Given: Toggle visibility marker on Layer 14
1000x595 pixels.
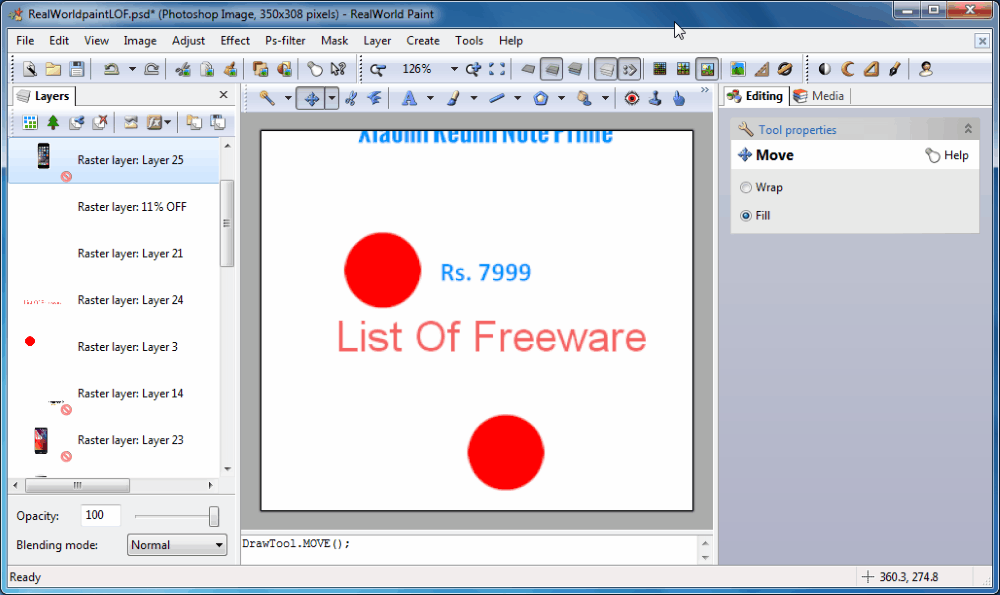Looking at the screenshot, I should 66,409.
